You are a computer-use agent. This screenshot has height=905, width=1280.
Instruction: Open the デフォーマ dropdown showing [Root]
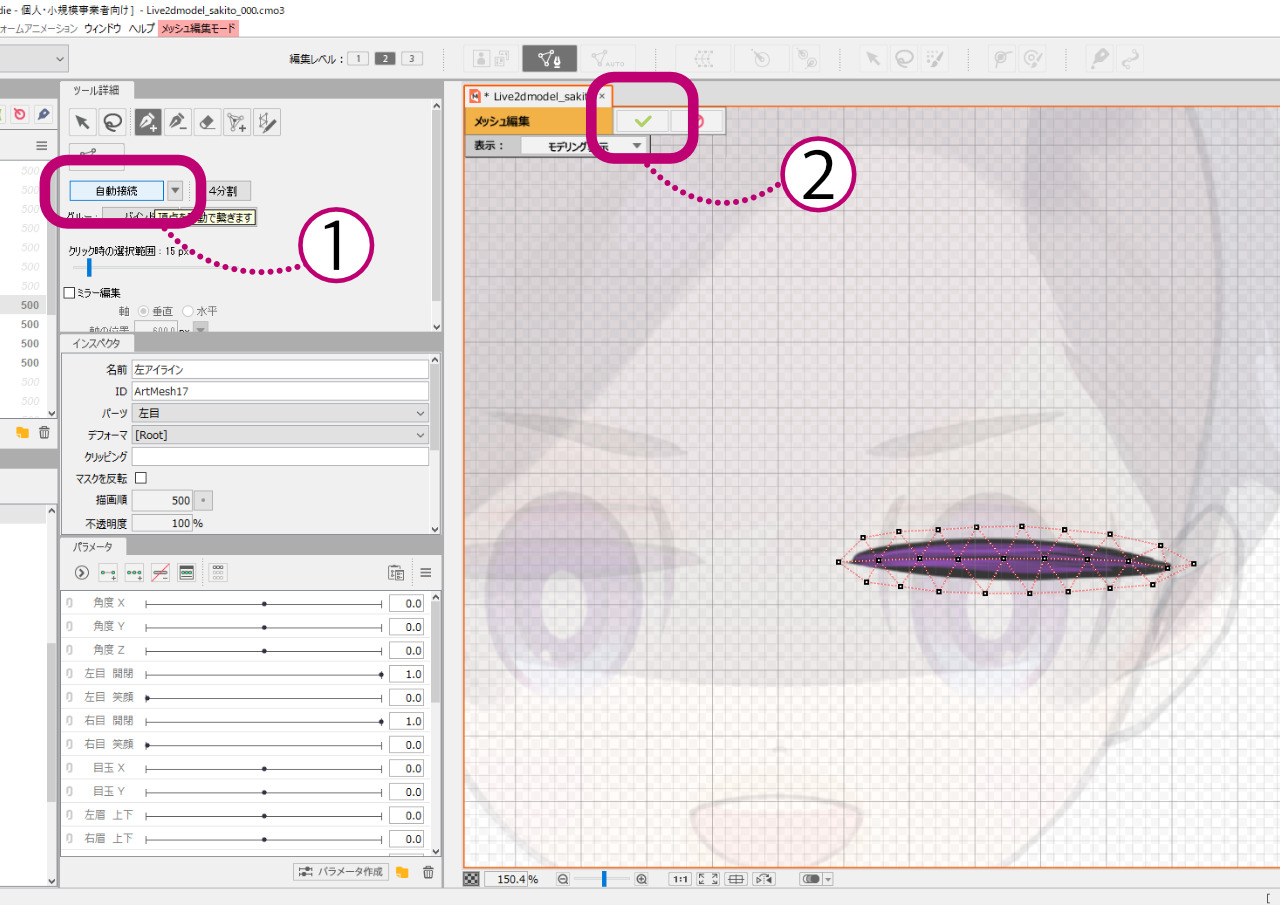[280, 435]
